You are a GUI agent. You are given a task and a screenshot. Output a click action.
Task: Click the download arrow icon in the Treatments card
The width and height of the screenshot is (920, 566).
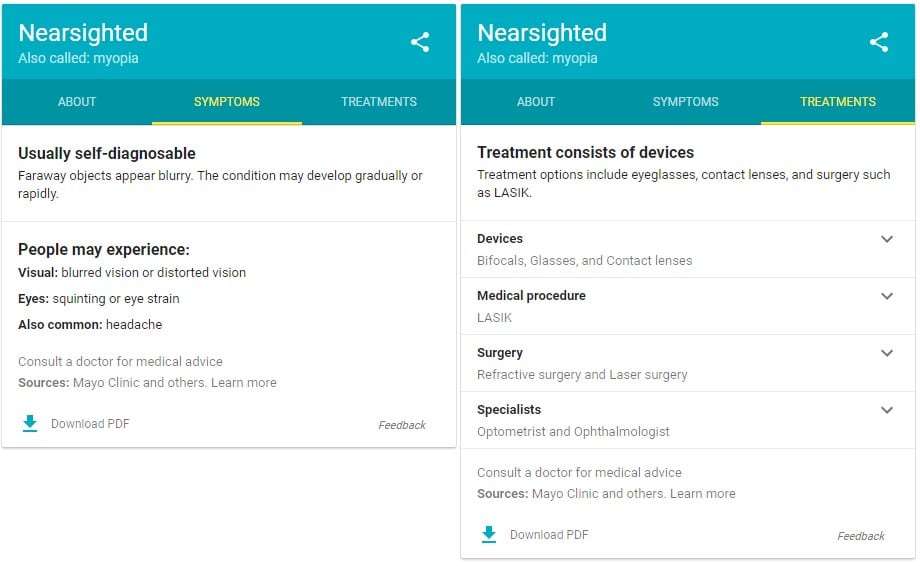pos(489,534)
